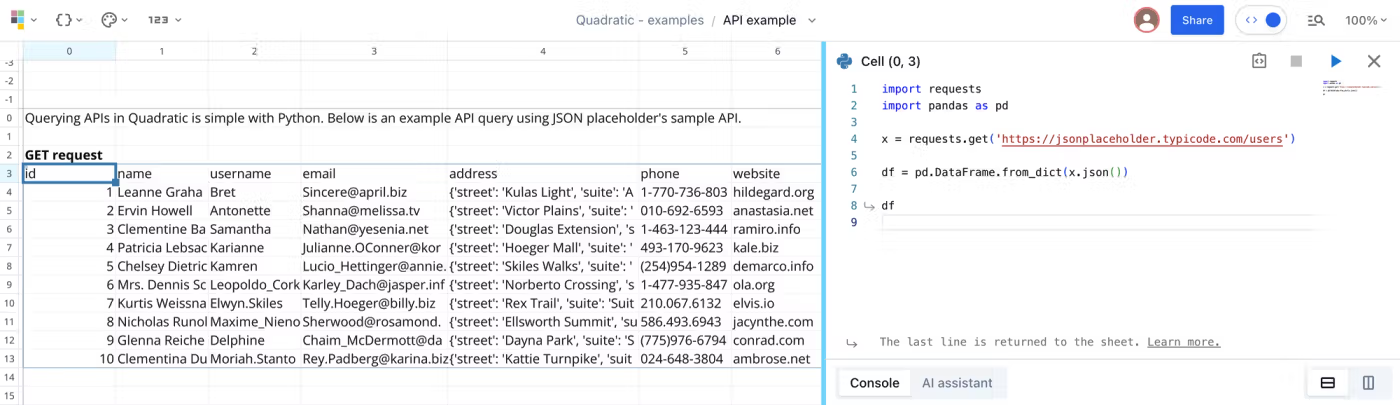Select the 'Elwyn.Skiles' username cell

click(x=254, y=303)
